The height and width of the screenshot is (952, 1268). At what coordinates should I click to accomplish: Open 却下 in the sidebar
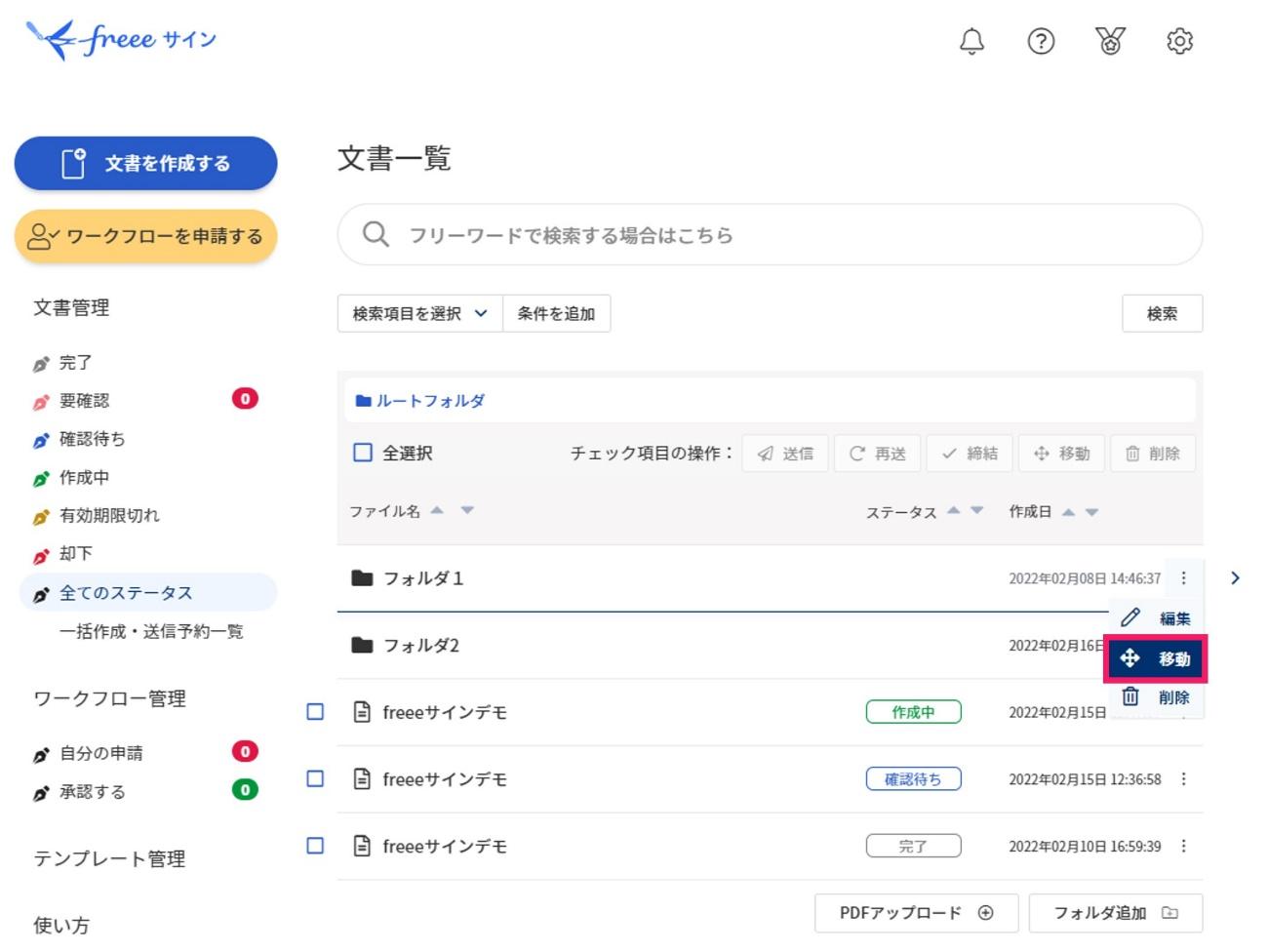[75, 554]
